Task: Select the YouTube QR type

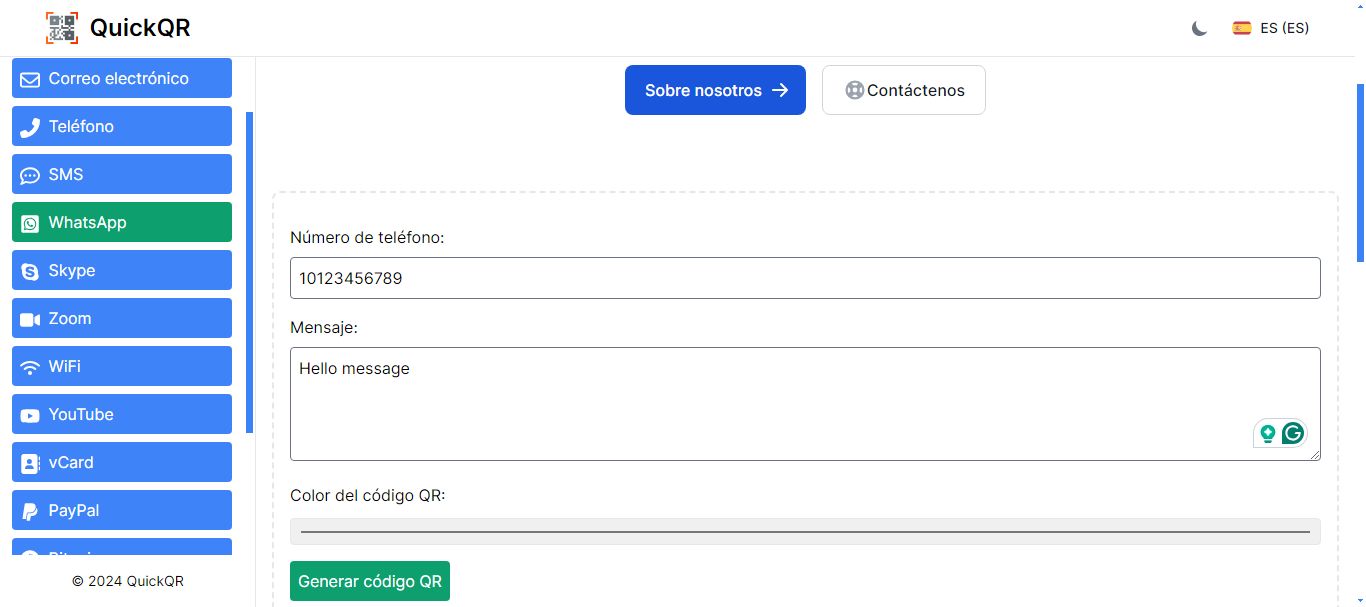Action: 122,415
